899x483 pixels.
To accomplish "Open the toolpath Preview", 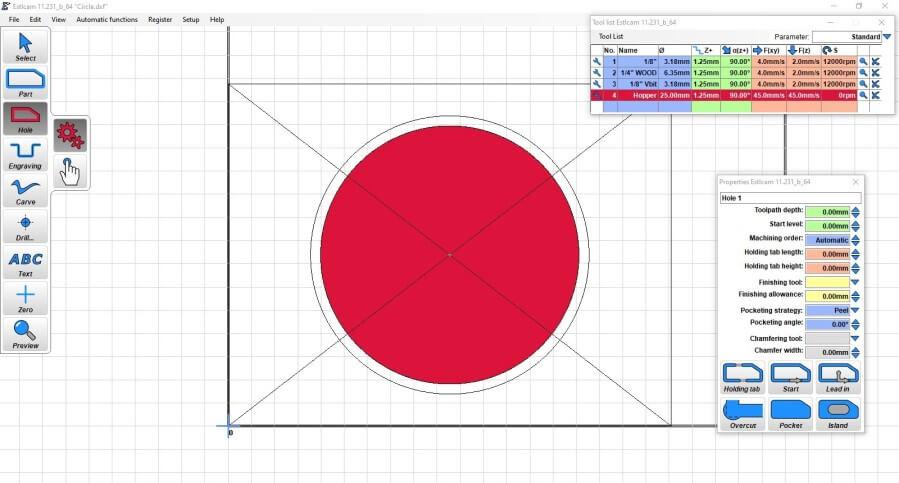I will (x=26, y=334).
